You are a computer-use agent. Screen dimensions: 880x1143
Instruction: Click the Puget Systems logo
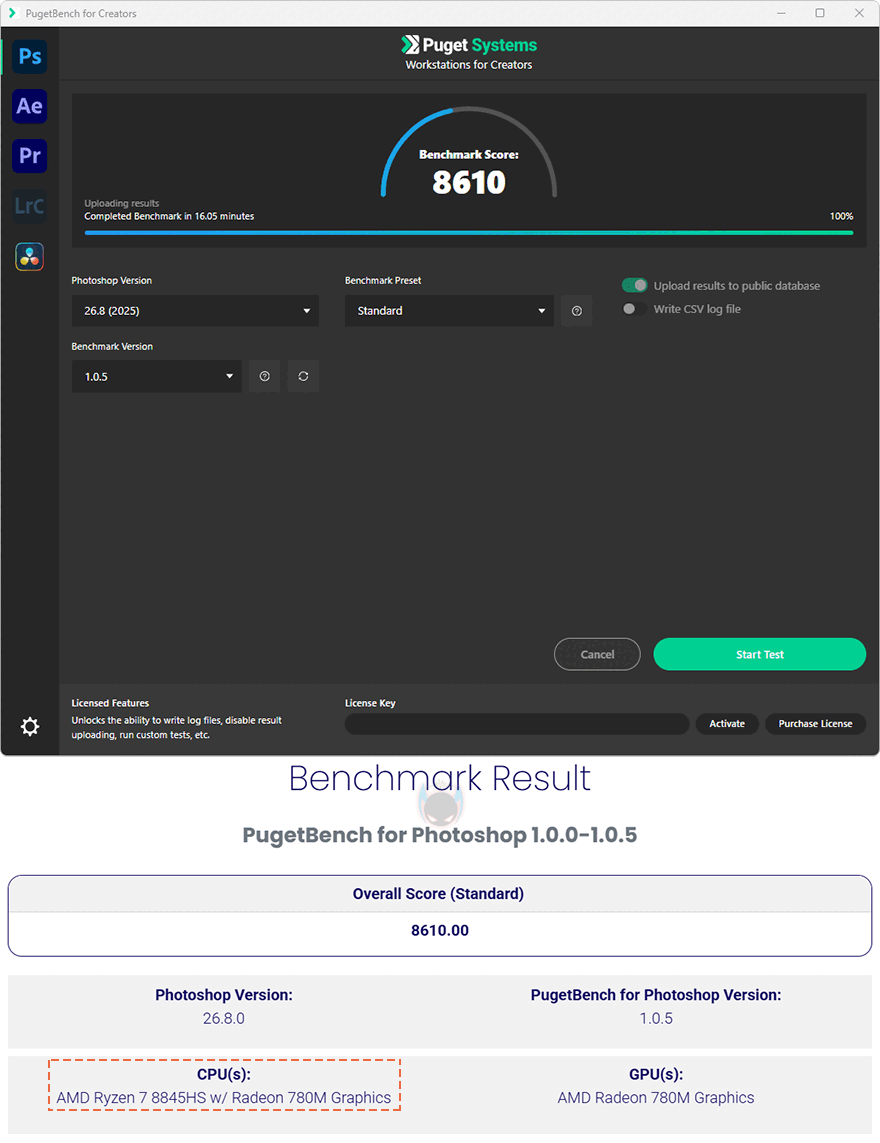point(469,45)
